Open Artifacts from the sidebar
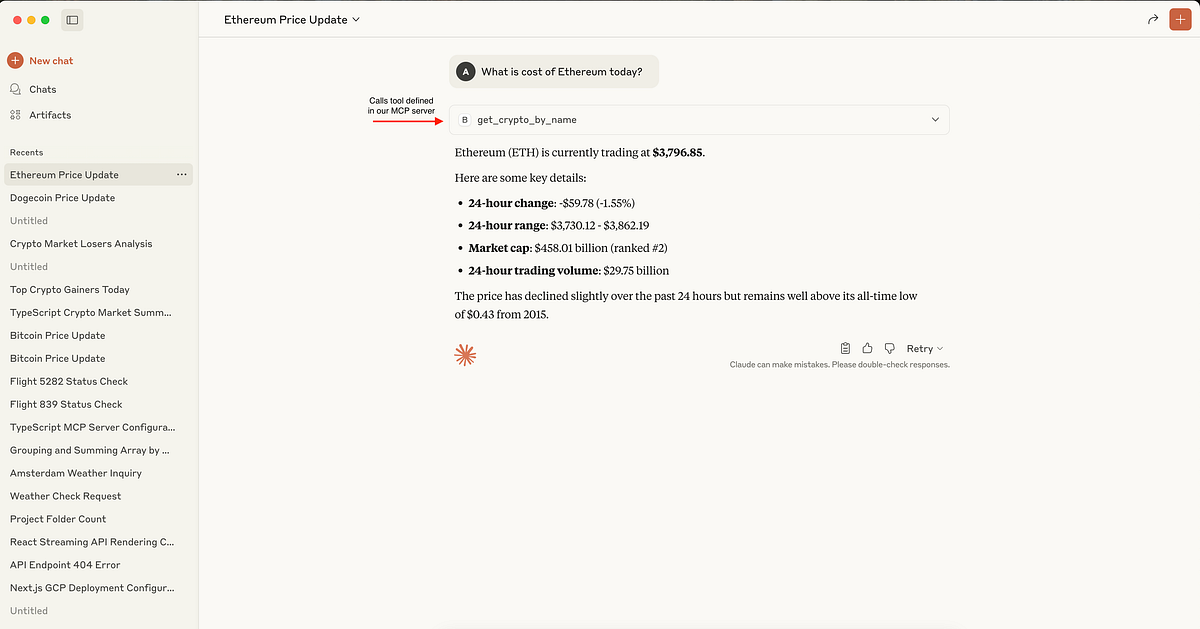Image resolution: width=1200 pixels, height=629 pixels. click(x=48, y=115)
